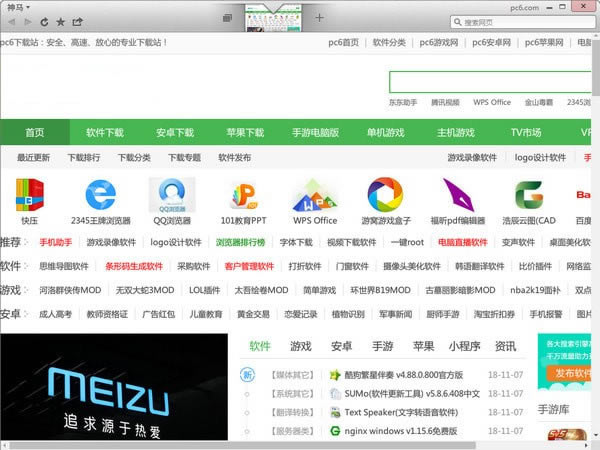
Task: Click the share icon in the toolbar
Action: point(78,21)
